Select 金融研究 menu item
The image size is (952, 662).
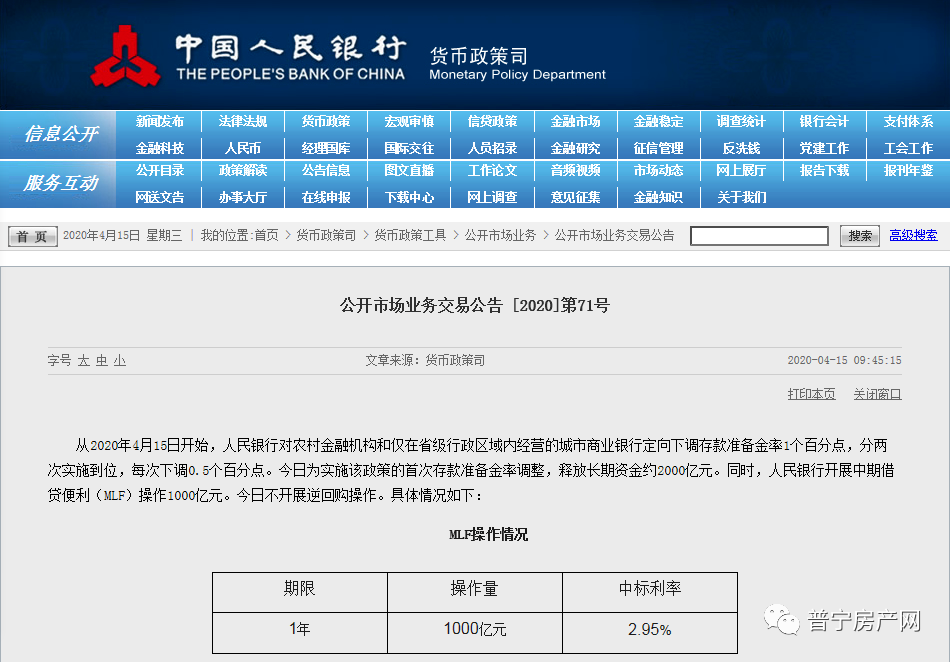click(x=576, y=148)
